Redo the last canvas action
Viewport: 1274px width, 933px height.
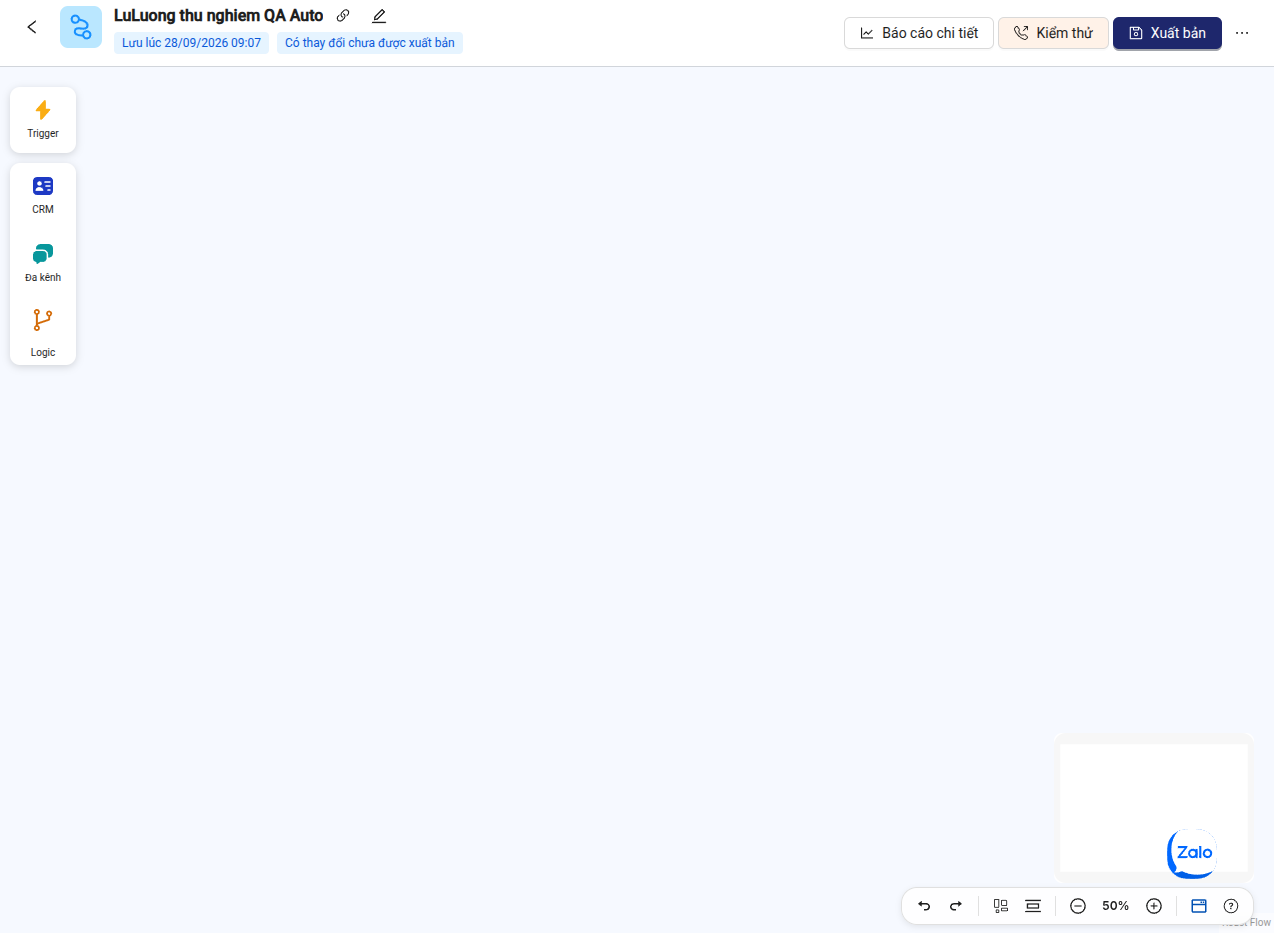[x=955, y=906]
